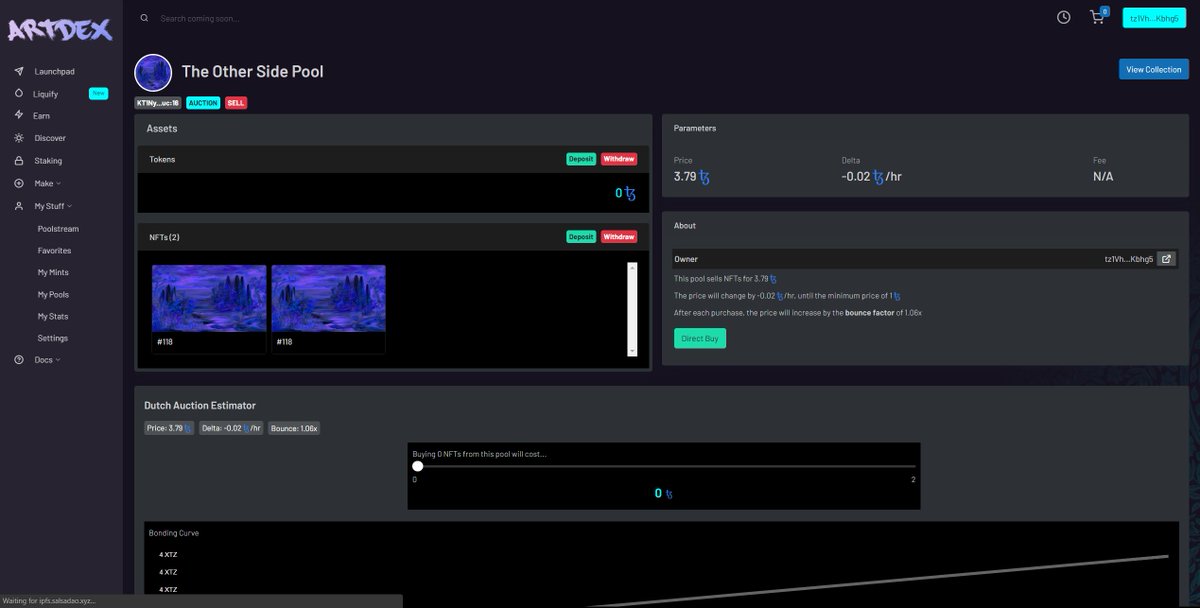1200x608 pixels.
Task: Click the ARTDEX logo
Action: point(60,29)
